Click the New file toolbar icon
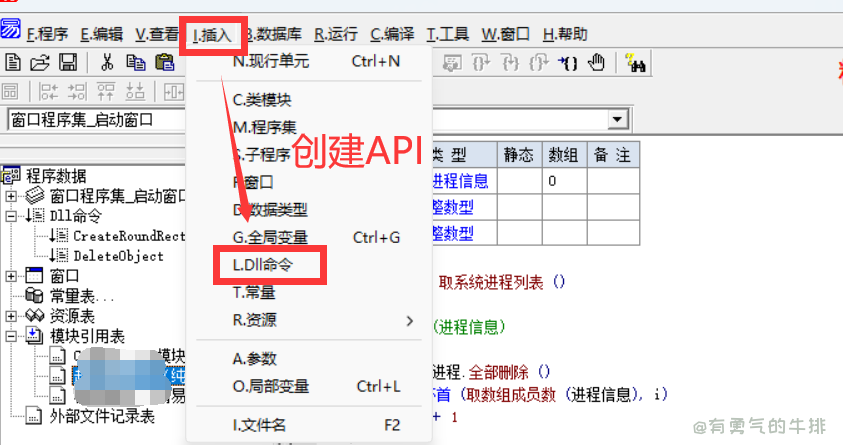Screen dimensions: 843x445 14,63
